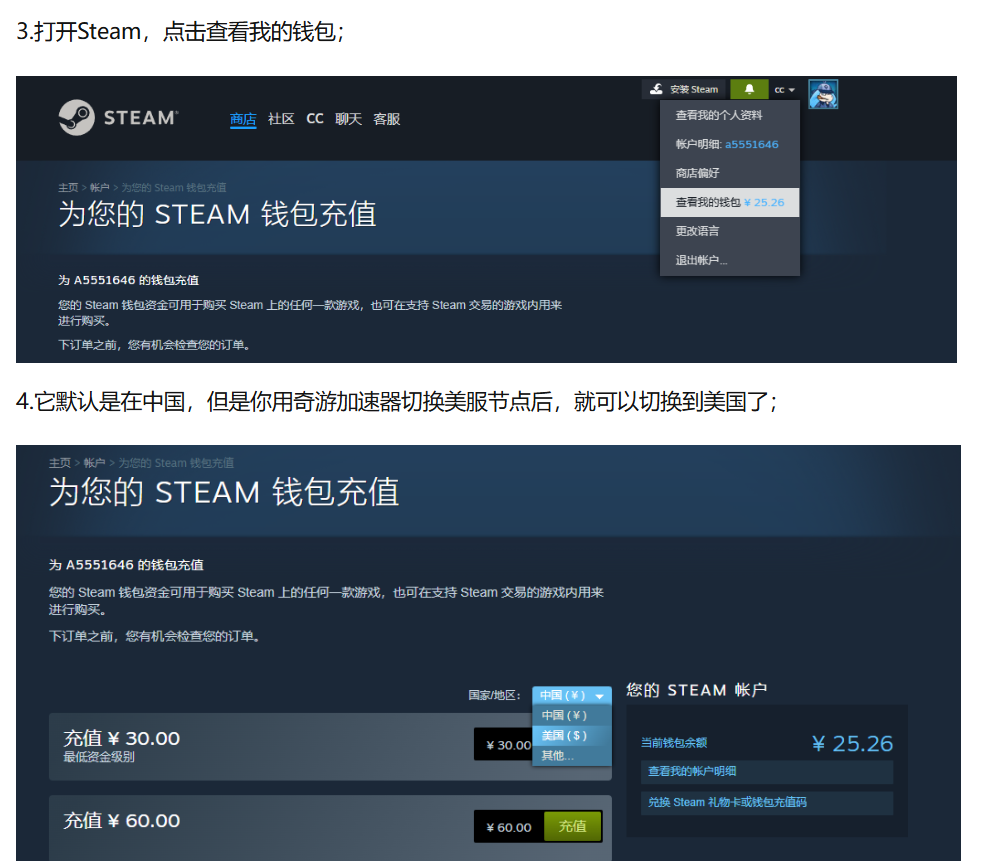Go to the 社区 navigation item
Image resolution: width=985 pixels, height=866 pixels.
[x=281, y=119]
